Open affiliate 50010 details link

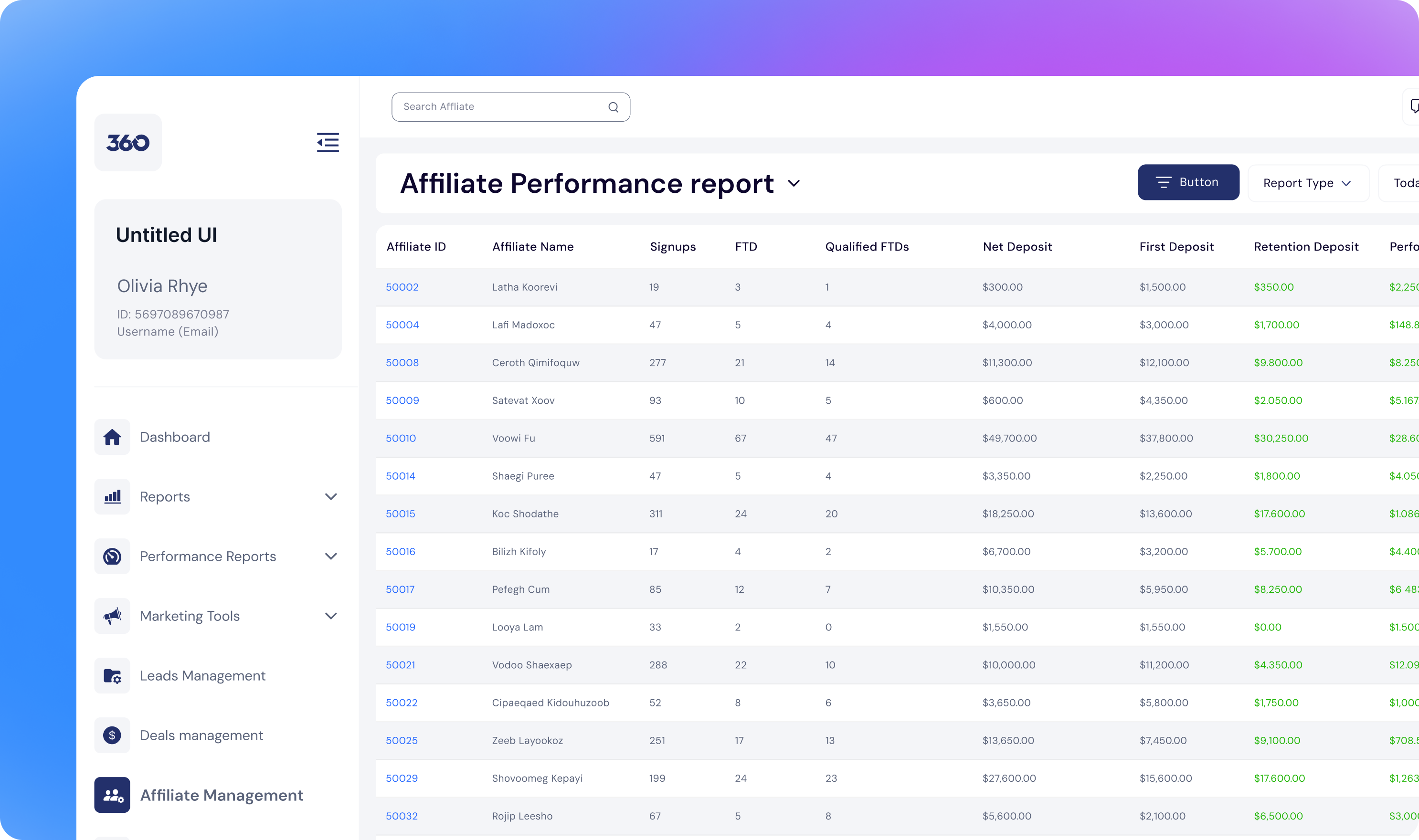pyautogui.click(x=401, y=438)
